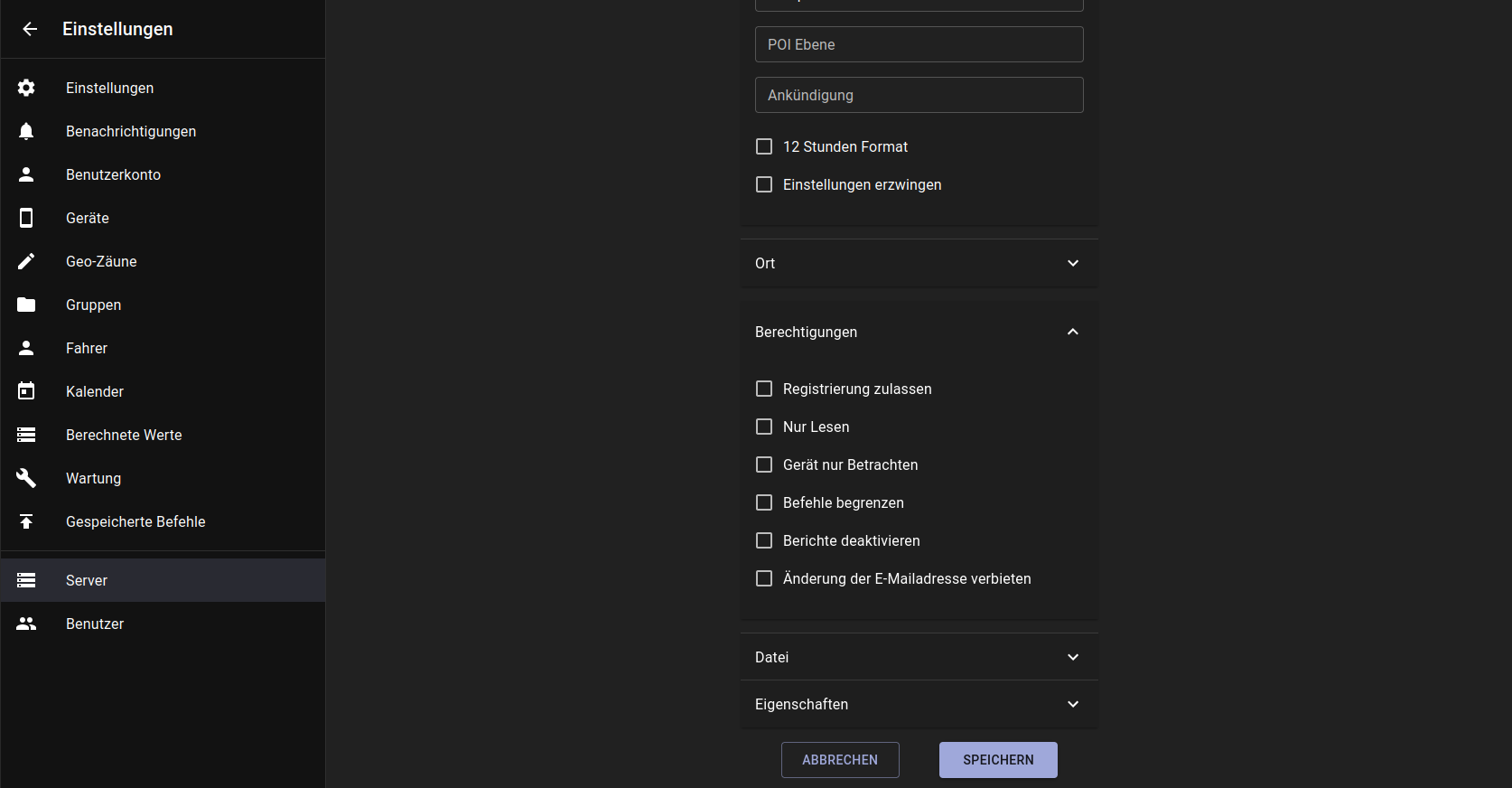Screen dimensions: 1512x788
Task: Click the folder icon for Gruppen
Action: pos(26,305)
